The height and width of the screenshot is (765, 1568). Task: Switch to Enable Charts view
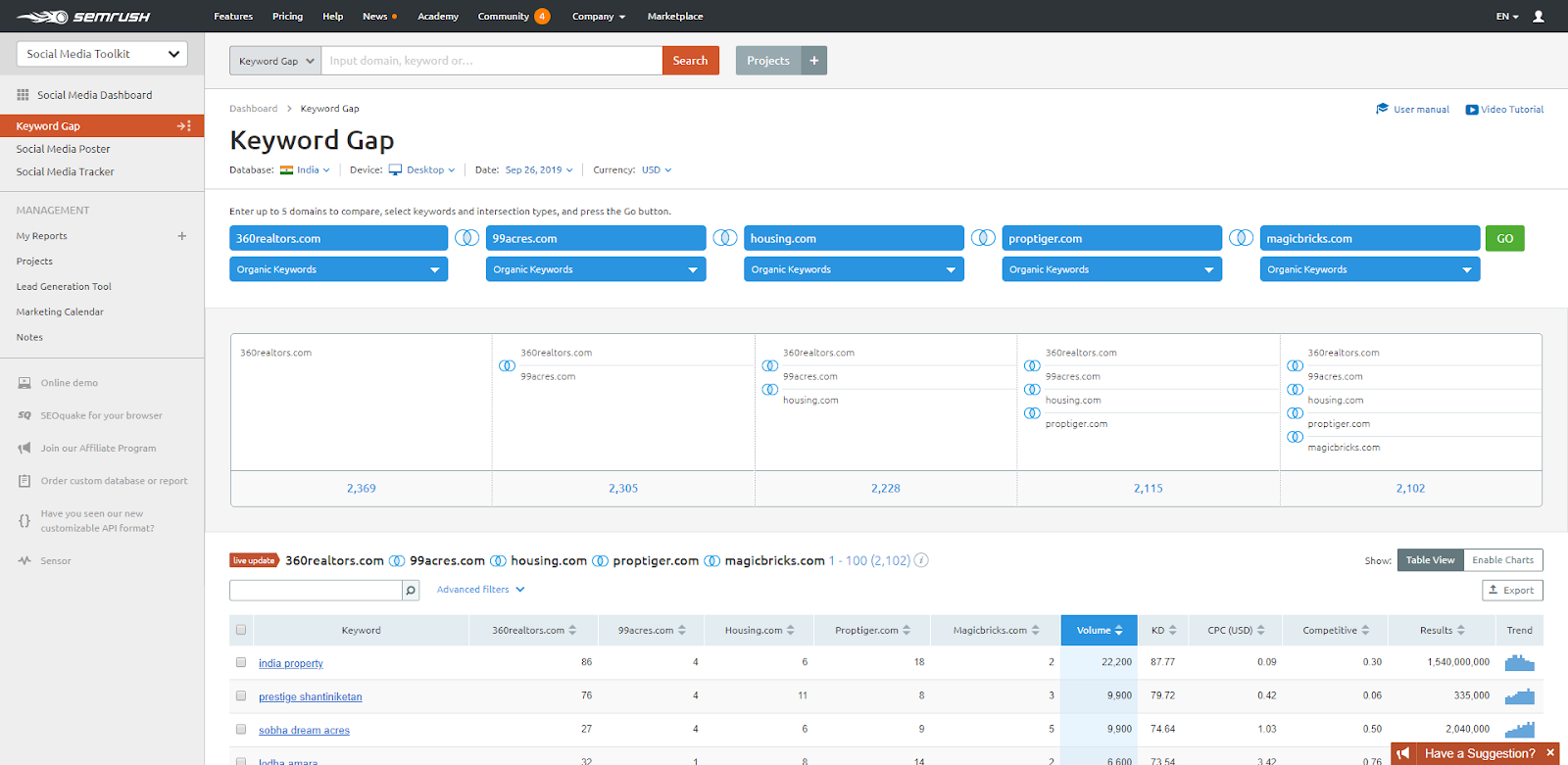tap(1502, 560)
